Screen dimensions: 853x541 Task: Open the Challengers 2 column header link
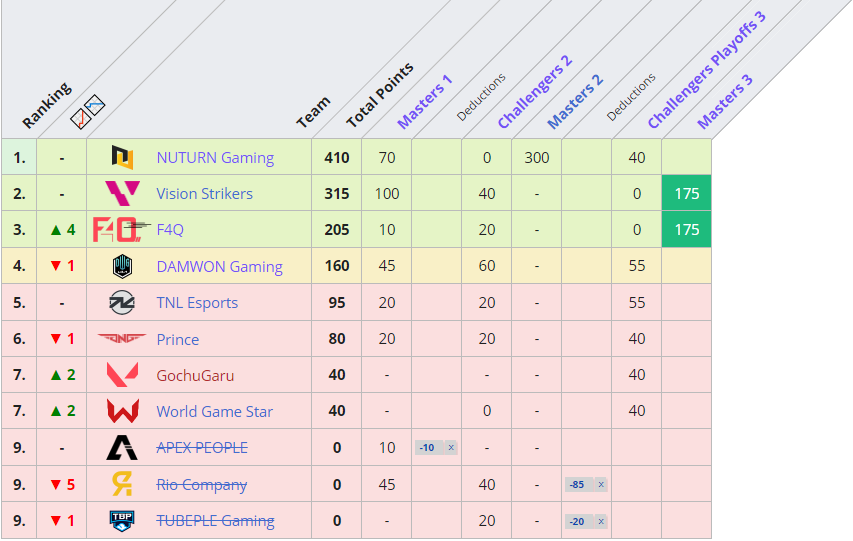click(535, 92)
